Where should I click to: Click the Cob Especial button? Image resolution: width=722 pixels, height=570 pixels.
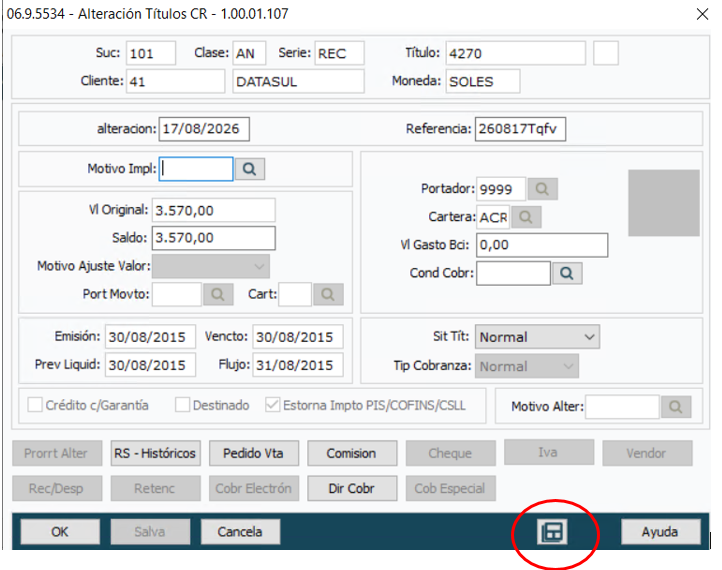pyautogui.click(x=450, y=488)
